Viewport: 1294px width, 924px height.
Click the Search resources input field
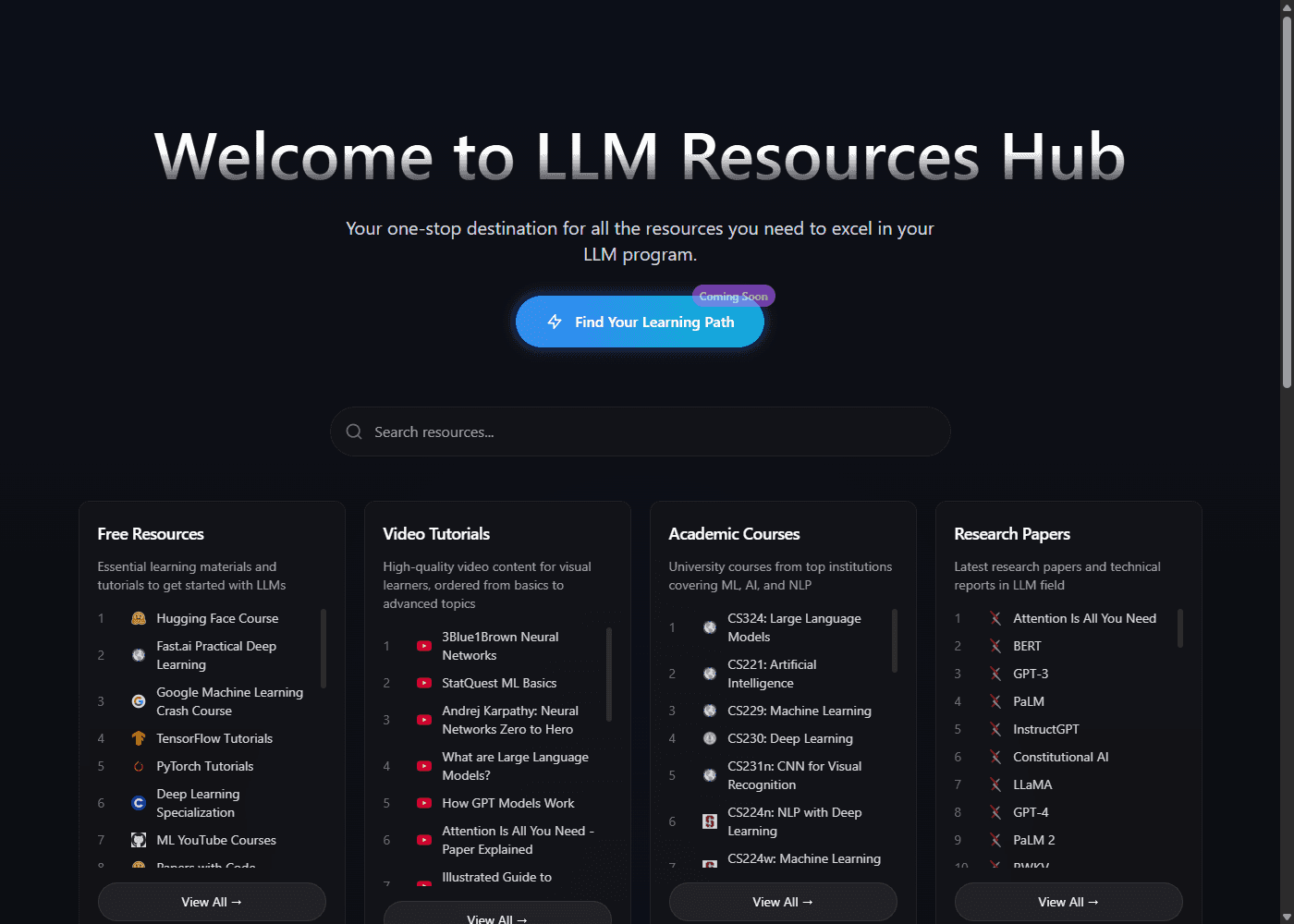pos(640,432)
